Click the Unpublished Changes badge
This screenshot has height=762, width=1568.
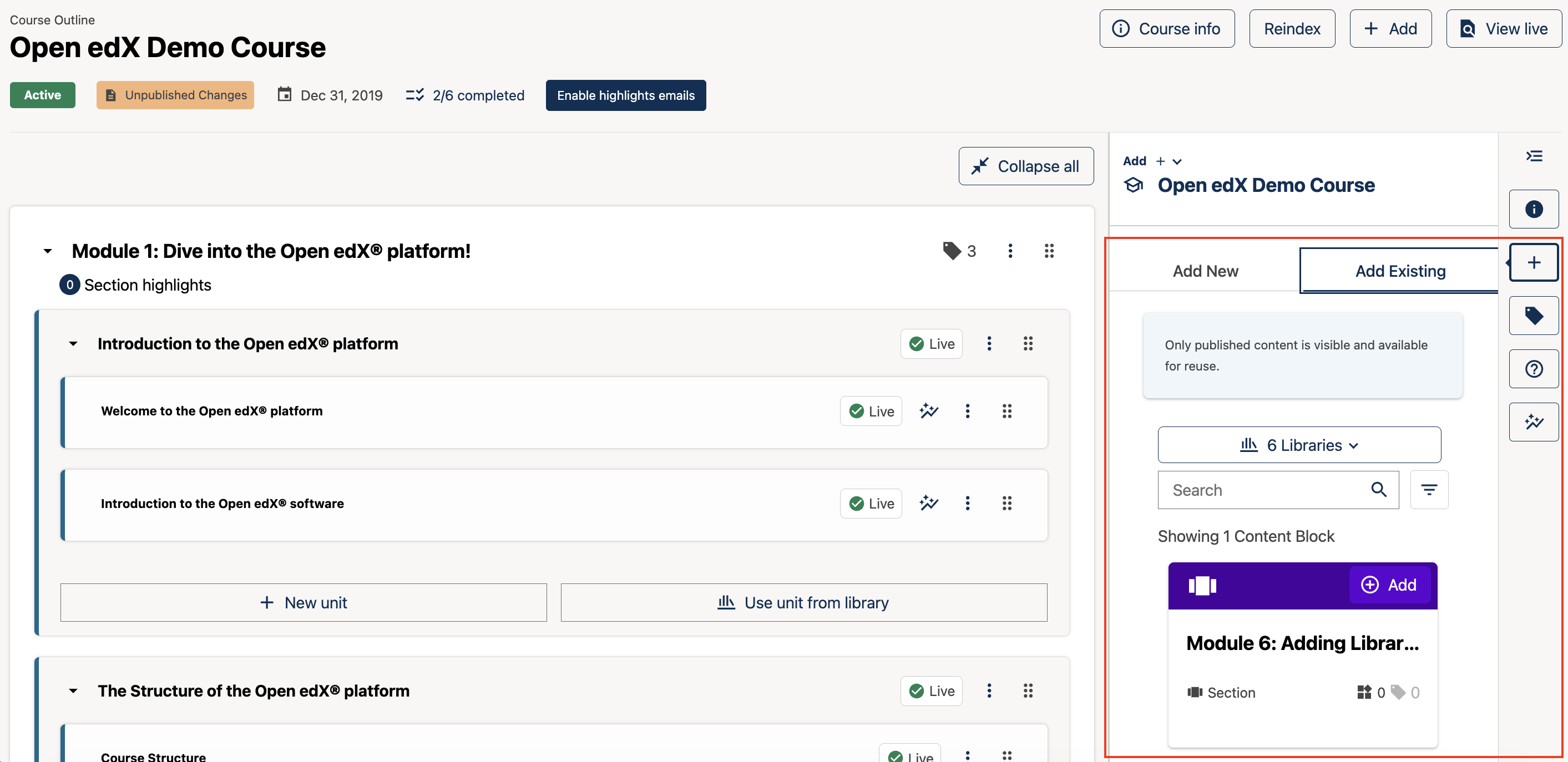tap(175, 95)
